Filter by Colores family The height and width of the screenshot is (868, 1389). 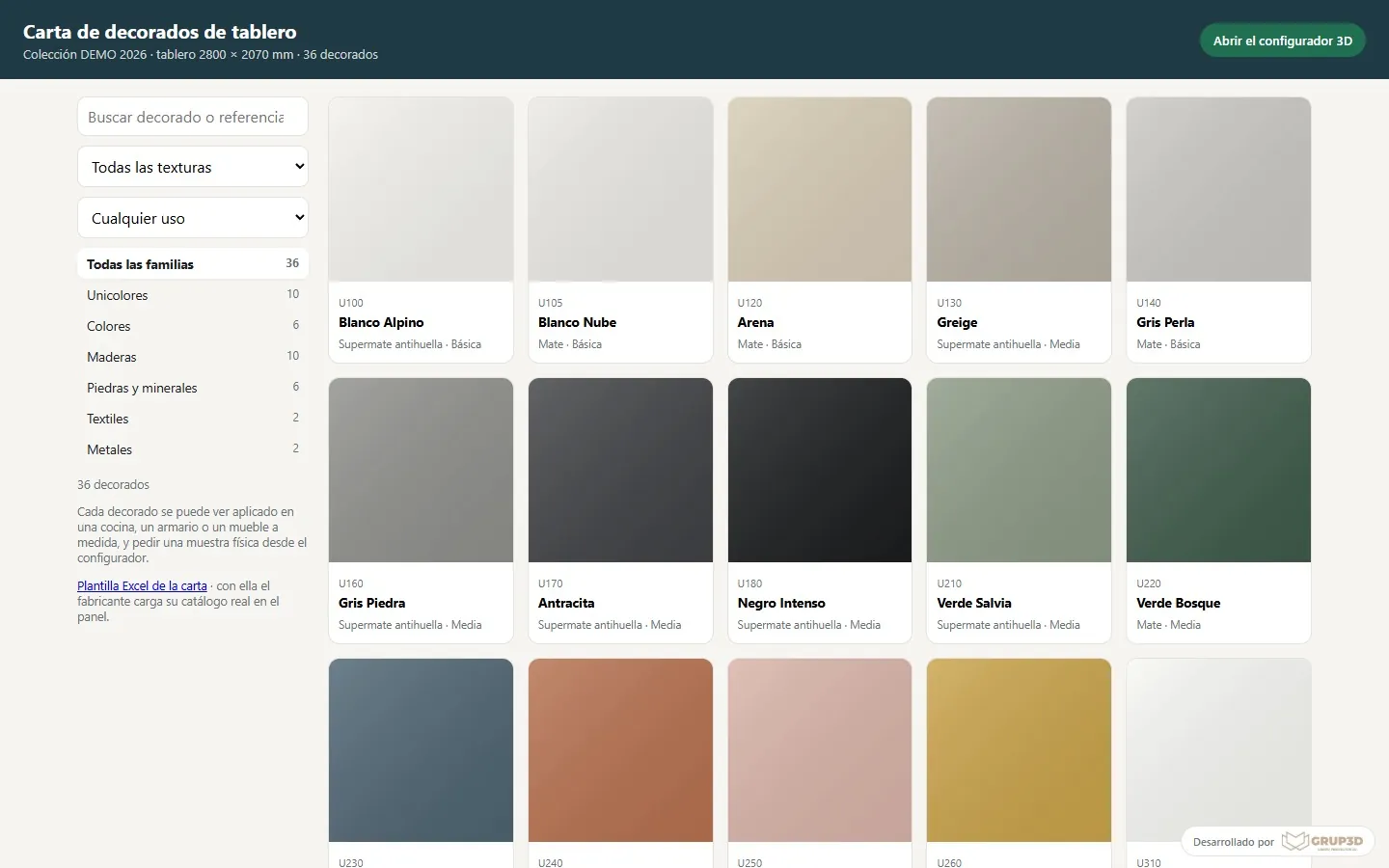pos(193,325)
